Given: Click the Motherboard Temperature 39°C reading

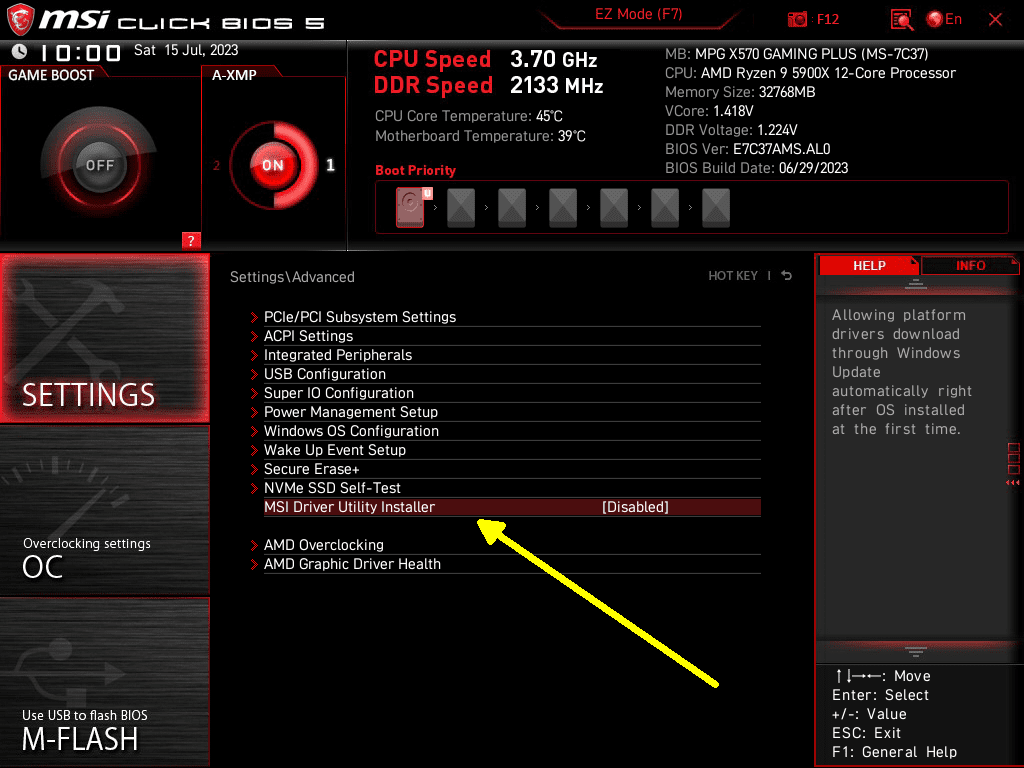Looking at the screenshot, I should (480, 136).
